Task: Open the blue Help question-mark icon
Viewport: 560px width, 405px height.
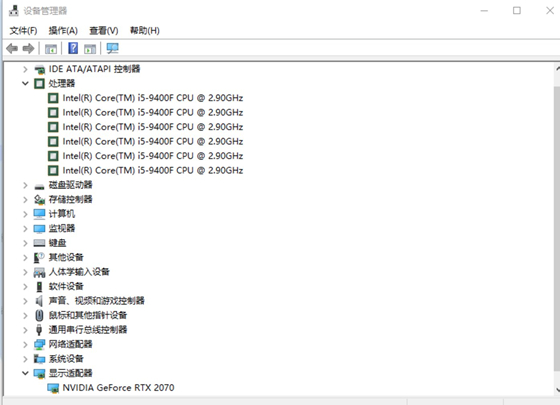Action: pyautogui.click(x=73, y=48)
